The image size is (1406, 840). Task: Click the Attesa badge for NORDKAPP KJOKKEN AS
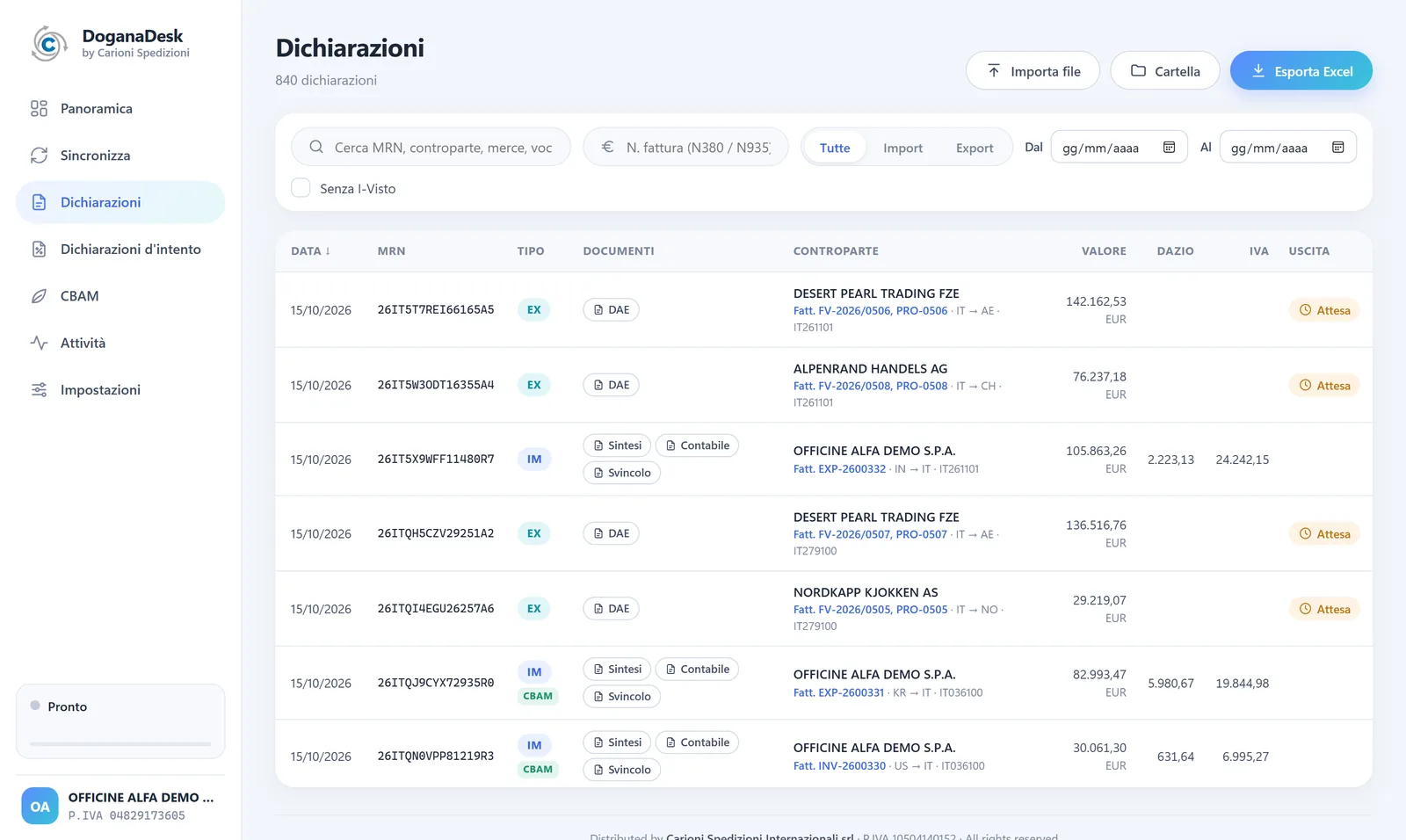[x=1324, y=609]
